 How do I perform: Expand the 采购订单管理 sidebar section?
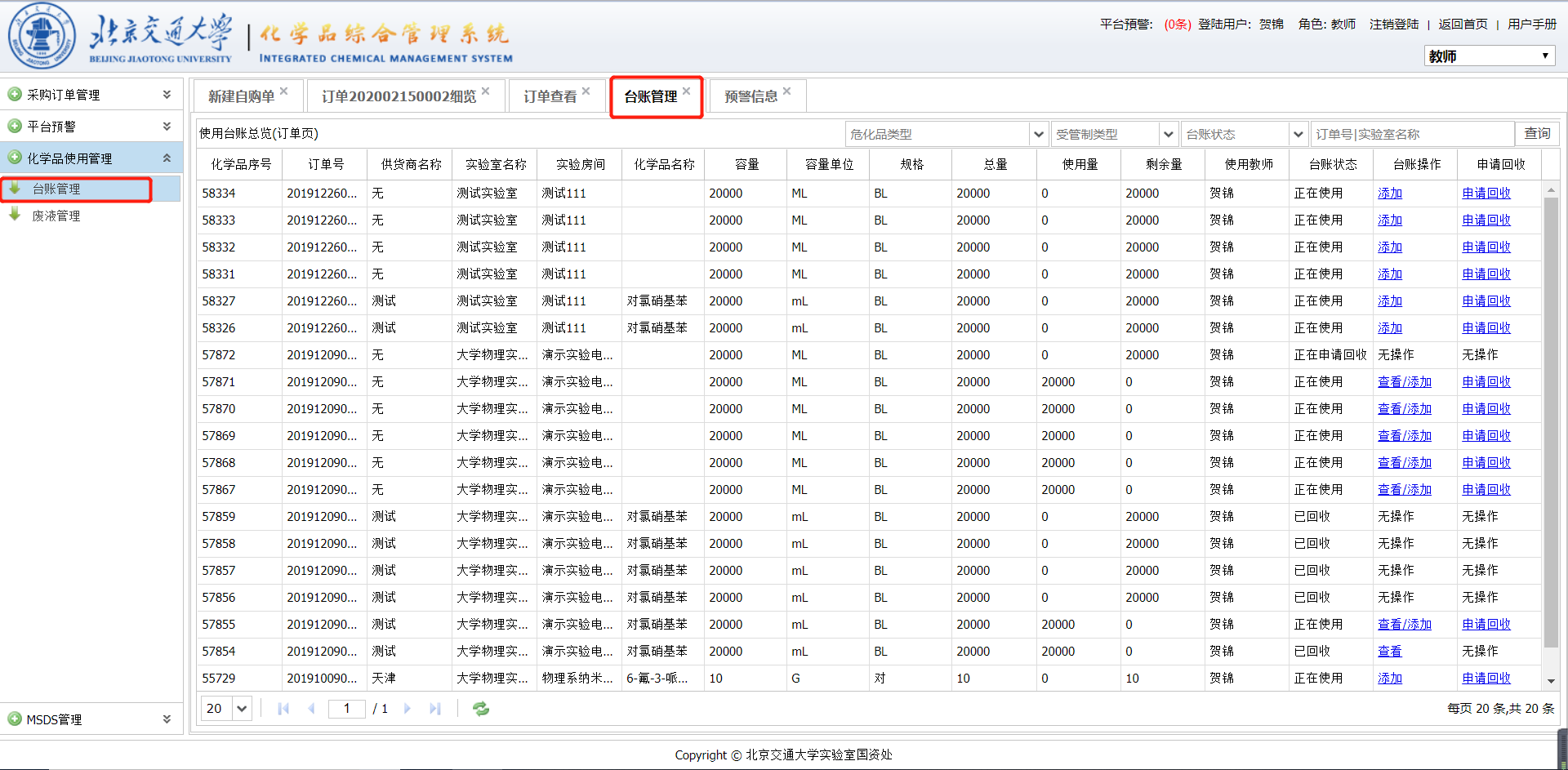(167, 95)
